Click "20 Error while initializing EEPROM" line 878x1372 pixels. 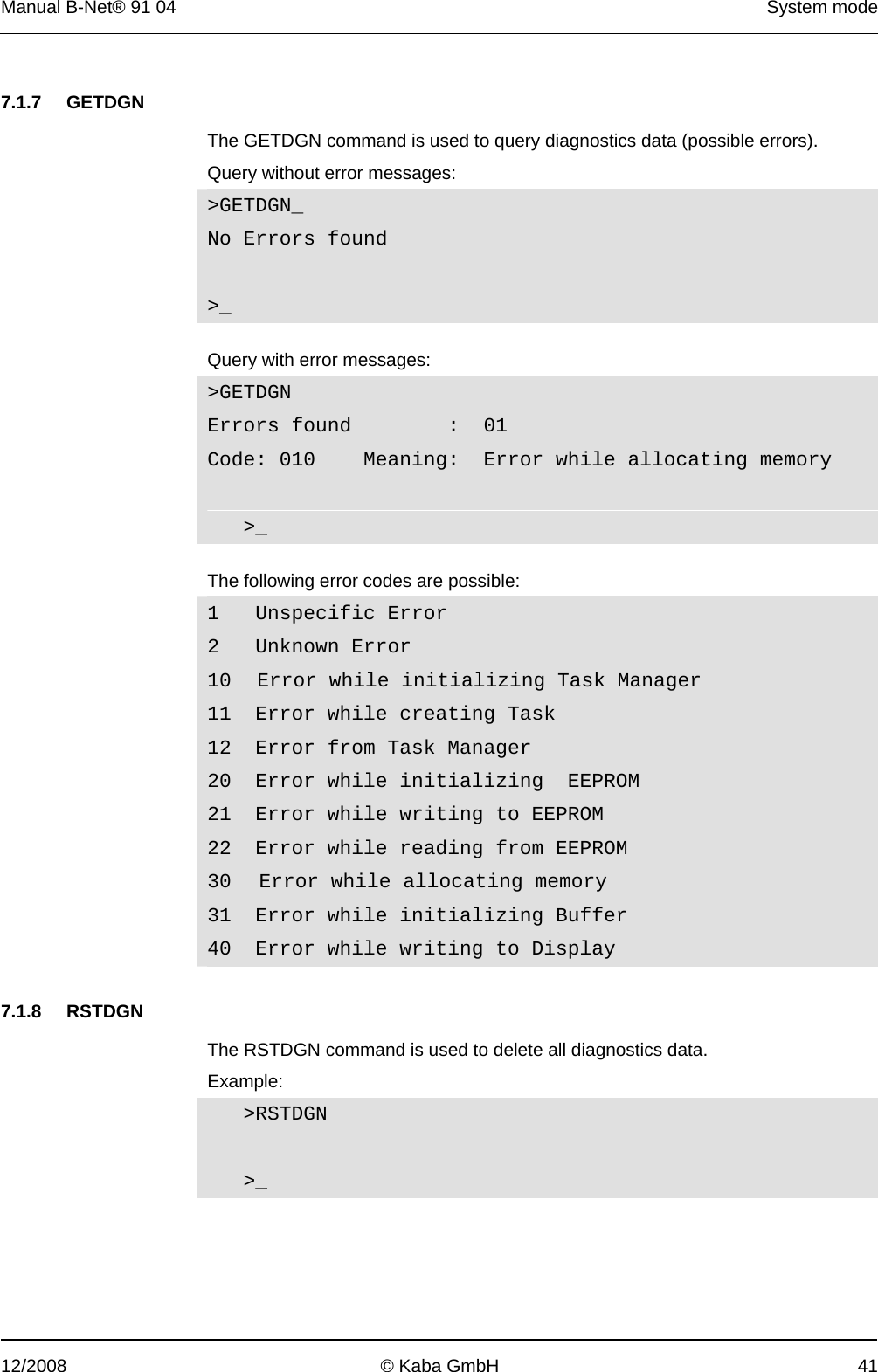[x=423, y=782]
